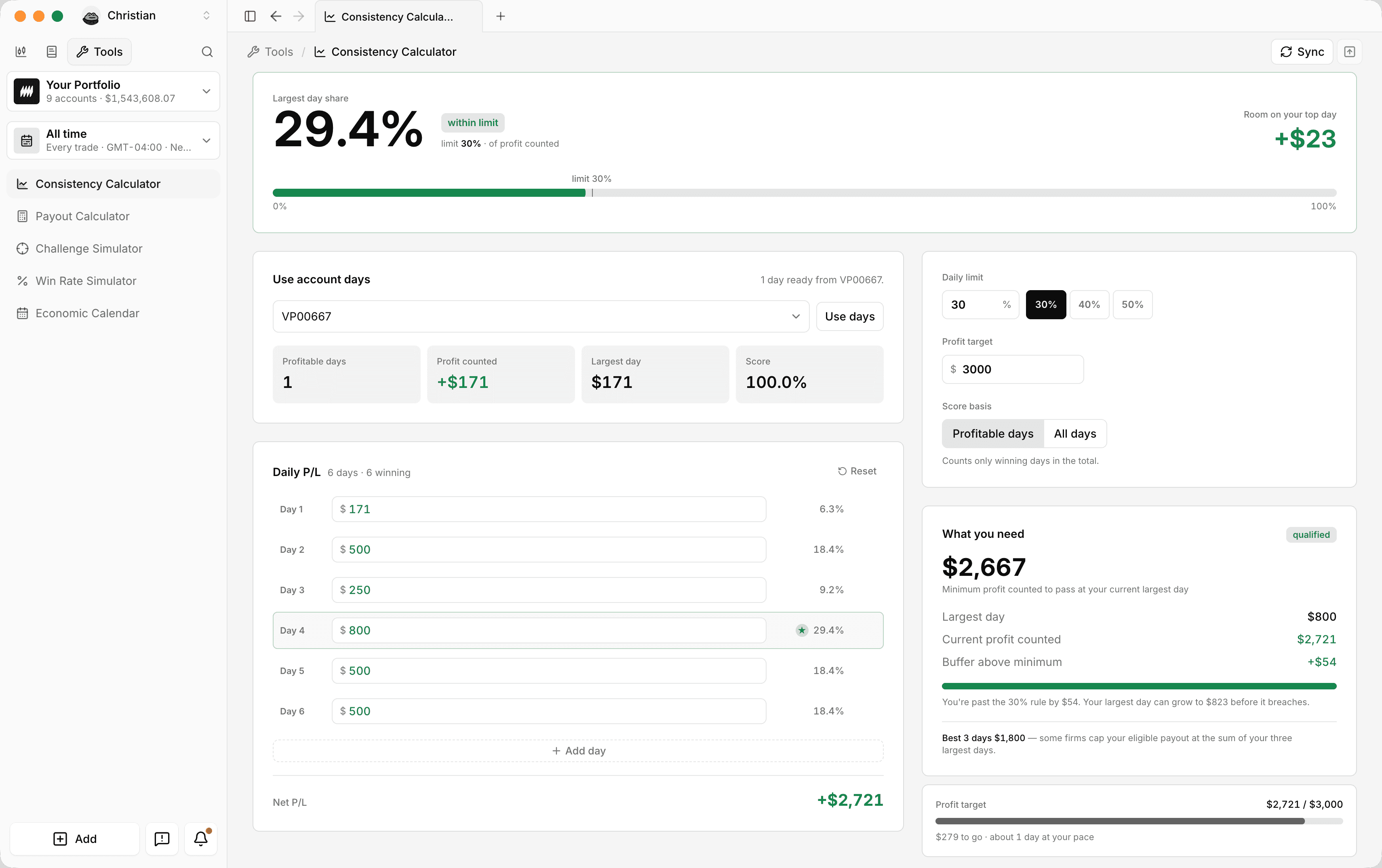
Task: Click the Buffer above minimum '+$54' value
Action: click(x=1322, y=662)
